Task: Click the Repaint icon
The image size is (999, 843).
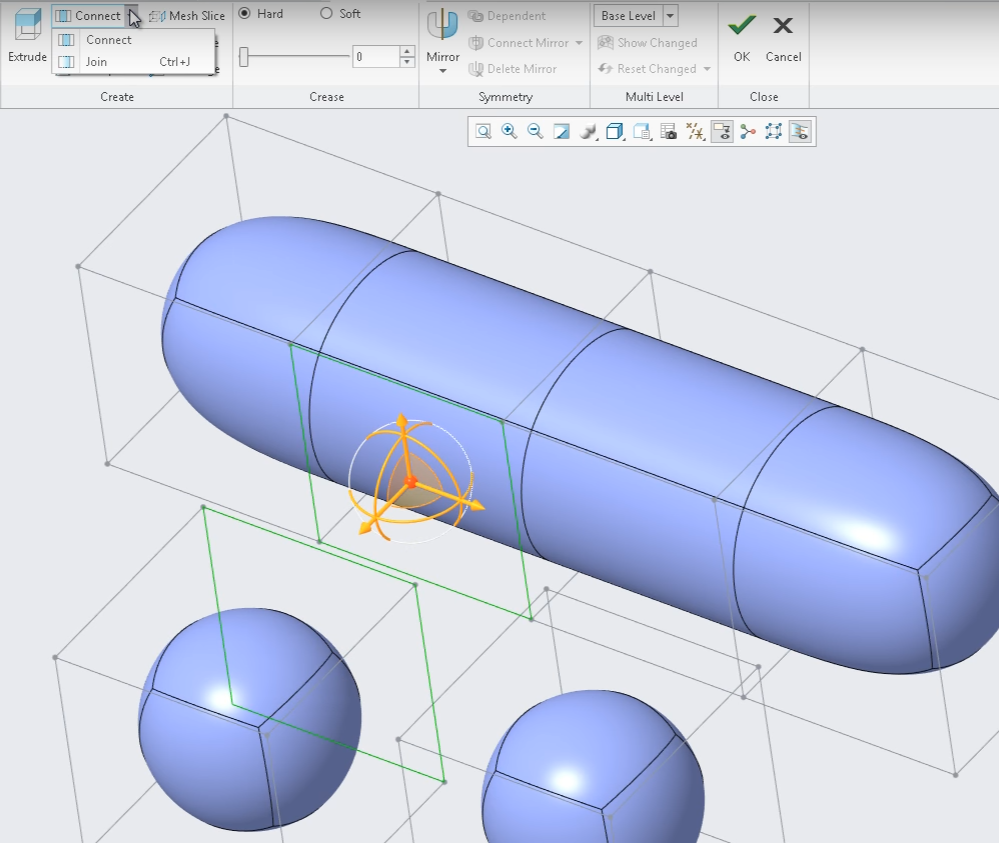Action: click(561, 132)
